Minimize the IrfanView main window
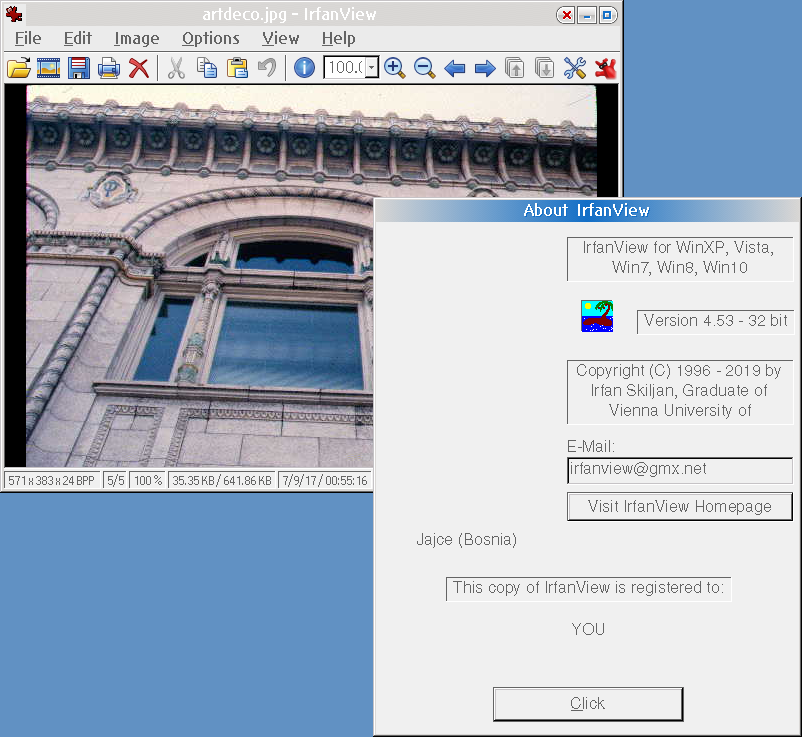 tap(587, 15)
